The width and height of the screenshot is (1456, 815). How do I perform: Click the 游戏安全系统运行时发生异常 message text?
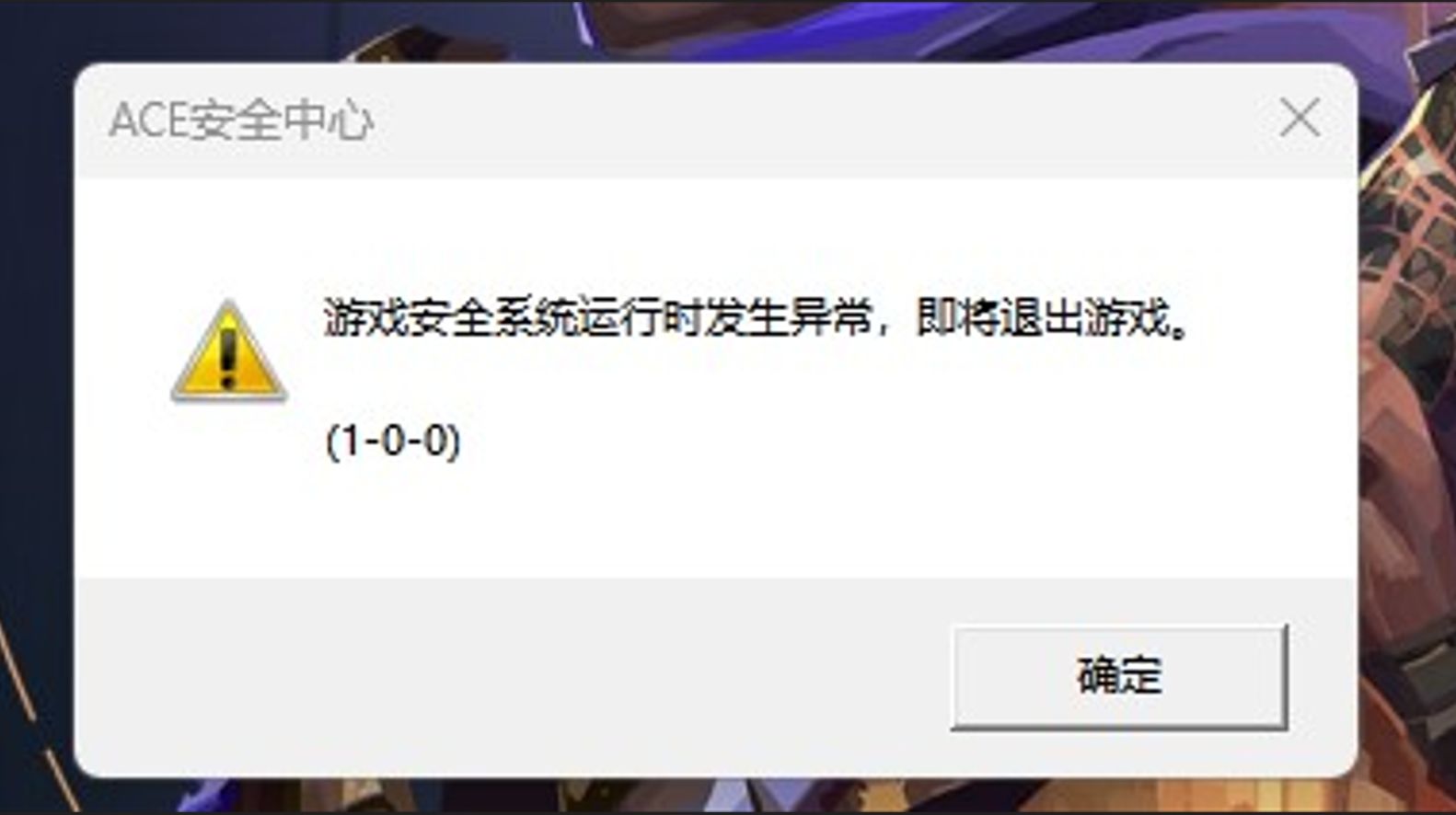click(x=598, y=319)
